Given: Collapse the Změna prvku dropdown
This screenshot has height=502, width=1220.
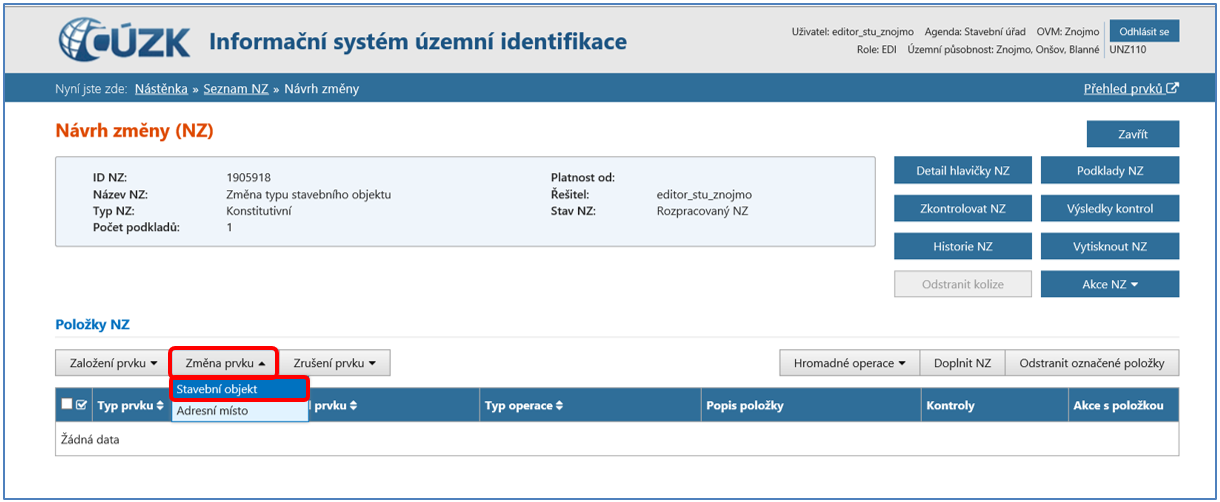Looking at the screenshot, I should coord(225,363).
